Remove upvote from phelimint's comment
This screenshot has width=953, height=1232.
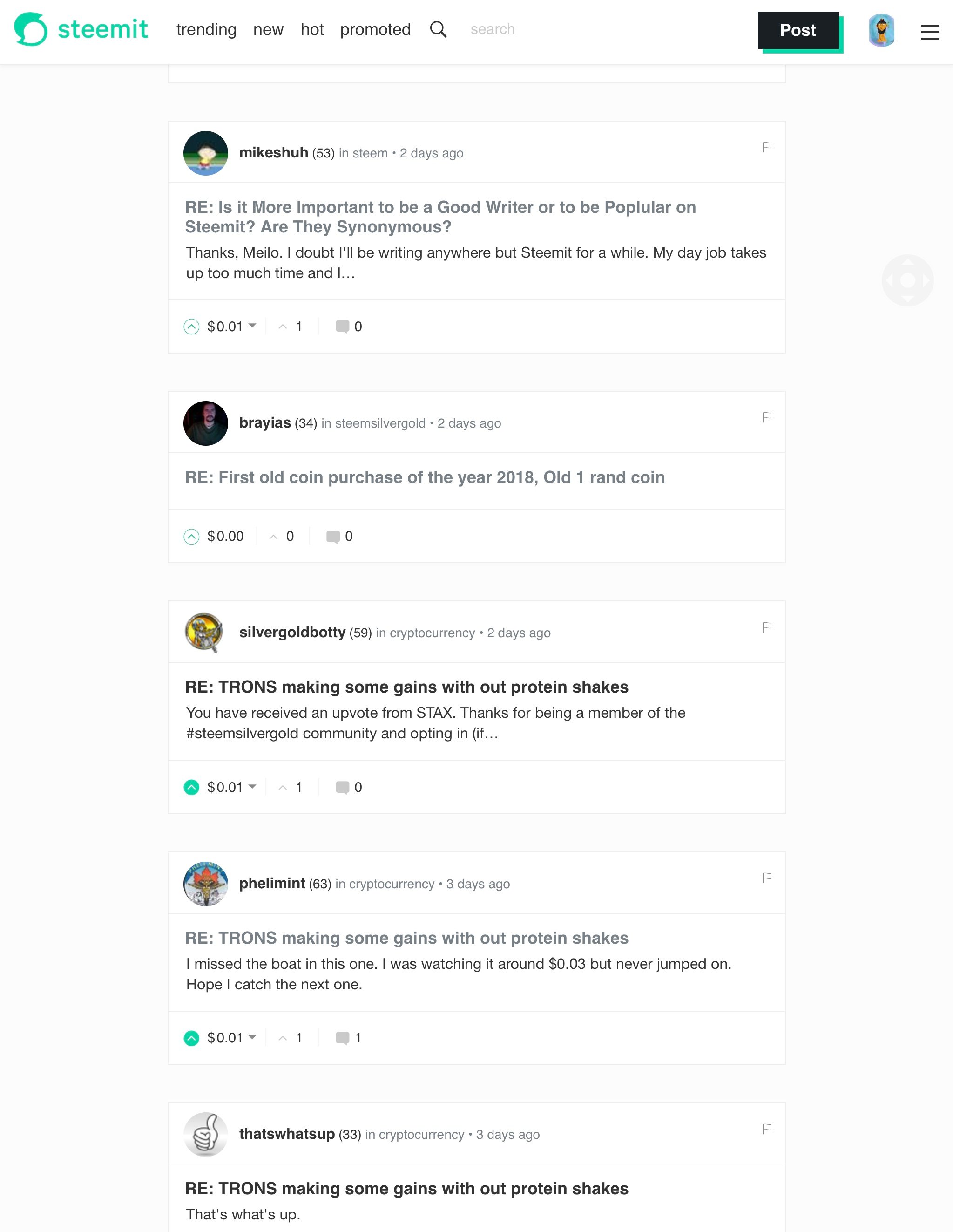point(192,1038)
